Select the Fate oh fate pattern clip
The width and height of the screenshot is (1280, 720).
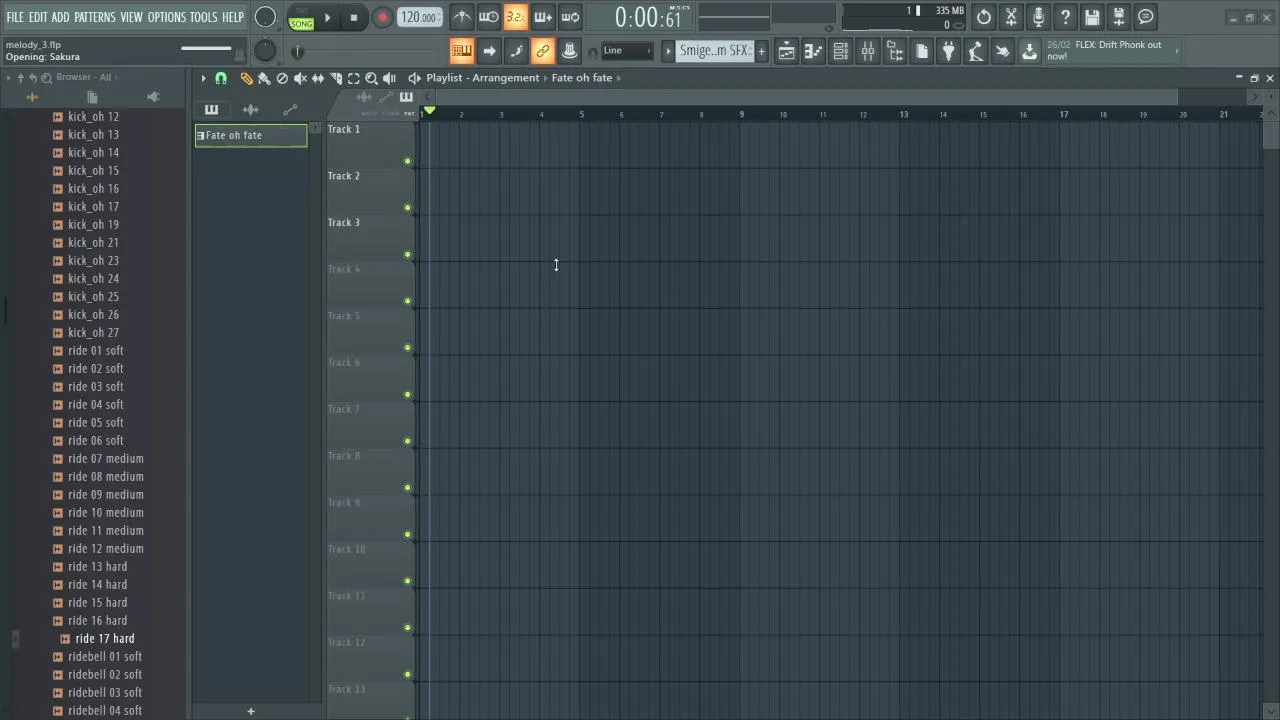(251, 135)
